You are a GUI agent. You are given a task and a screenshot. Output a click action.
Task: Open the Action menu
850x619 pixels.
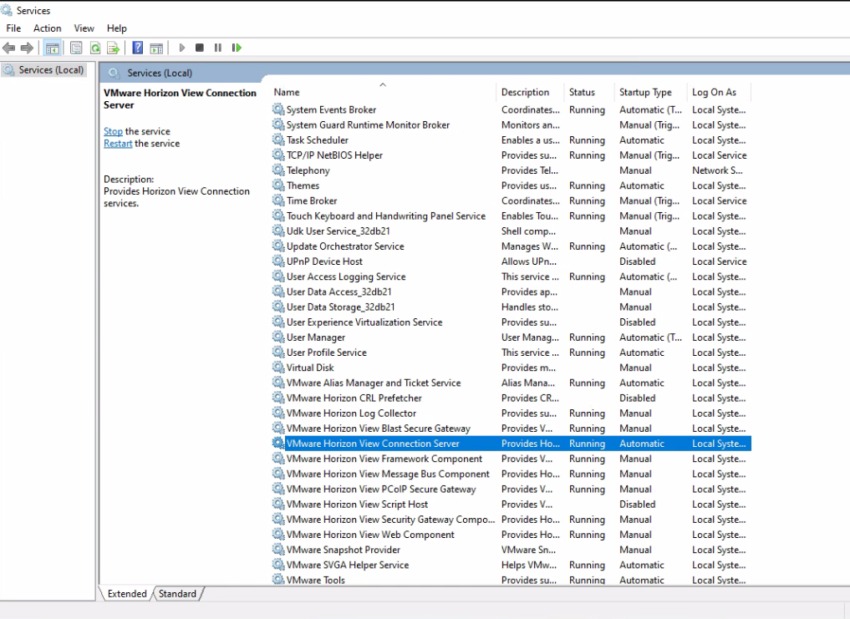point(47,28)
